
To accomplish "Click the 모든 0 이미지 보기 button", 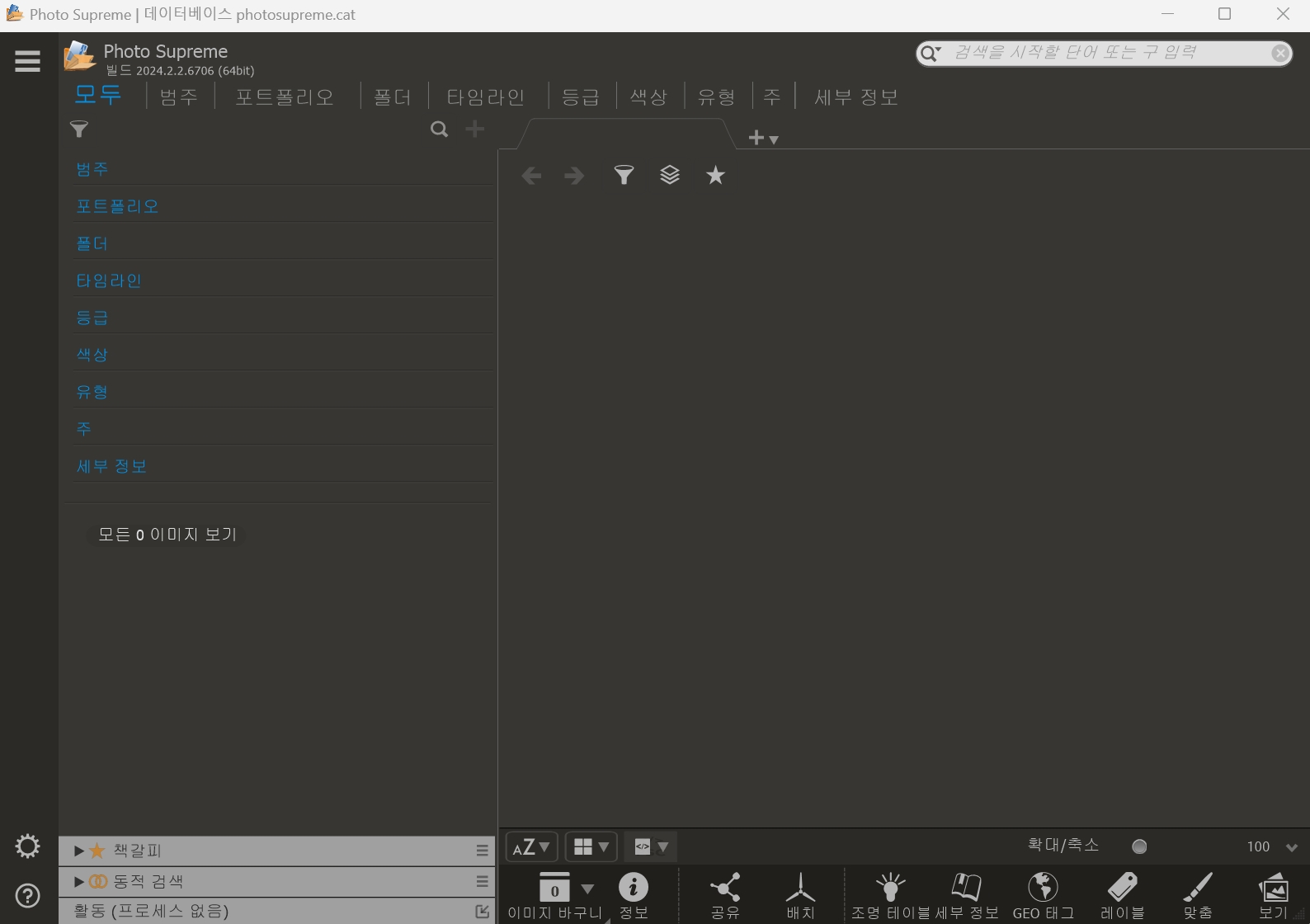I will coord(167,535).
